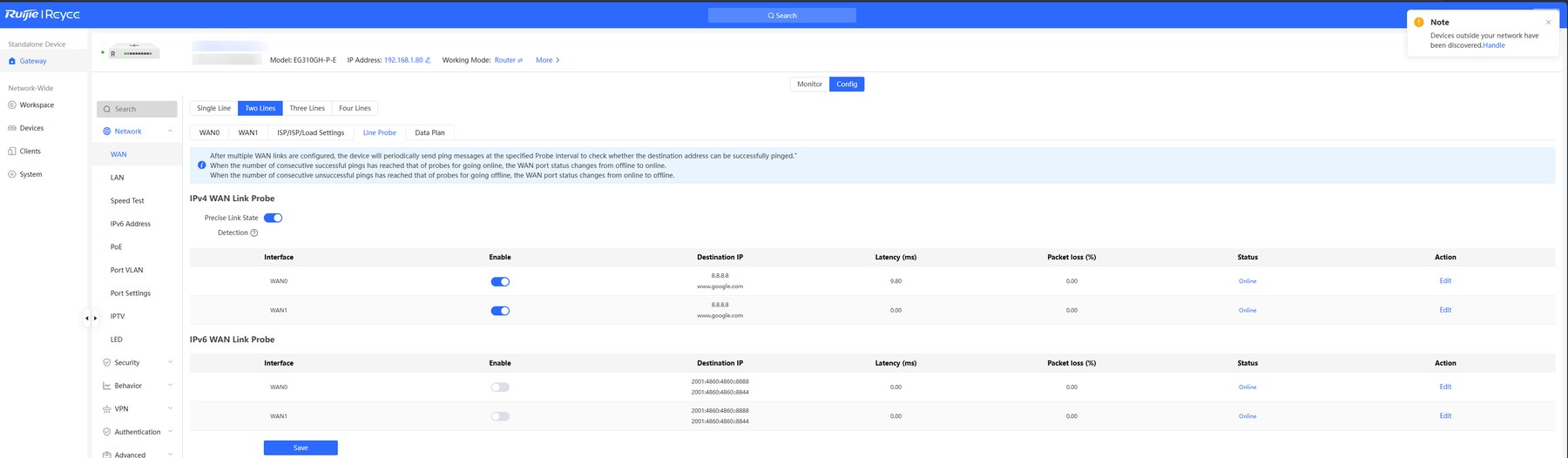Click the orange Note warning icon
This screenshot has height=458, width=1568.
point(1418,22)
